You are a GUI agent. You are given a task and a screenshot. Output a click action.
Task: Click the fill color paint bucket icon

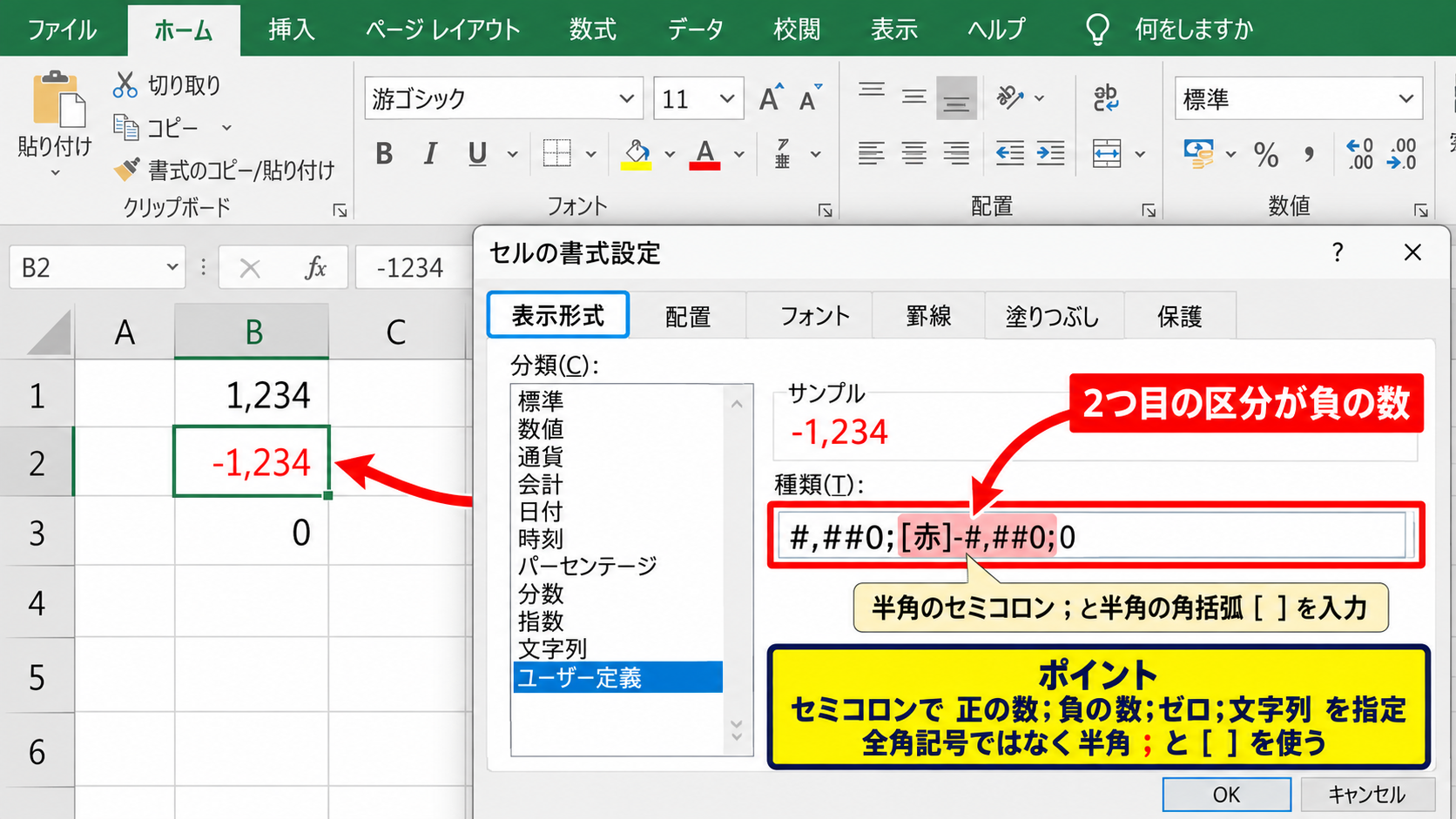click(x=637, y=154)
